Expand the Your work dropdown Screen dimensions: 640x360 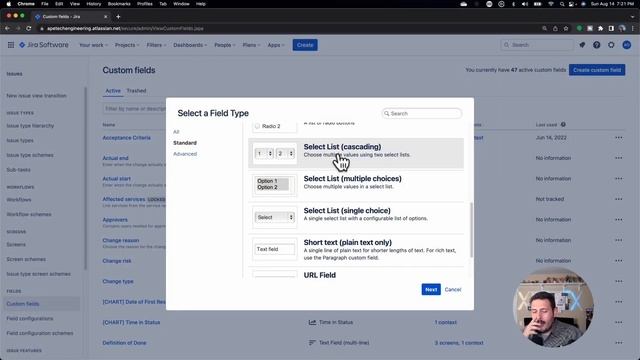coord(93,45)
